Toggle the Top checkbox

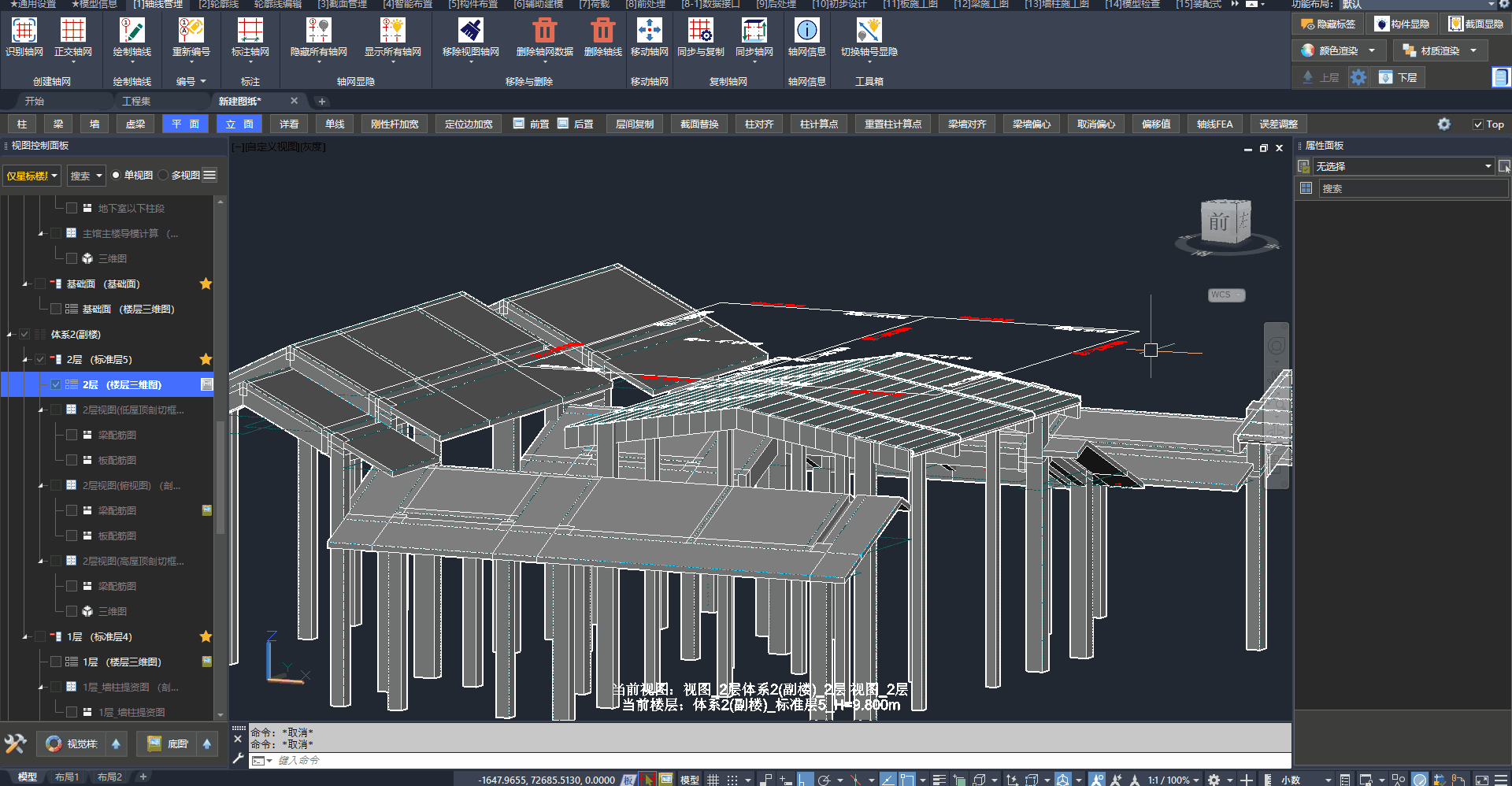[1478, 124]
